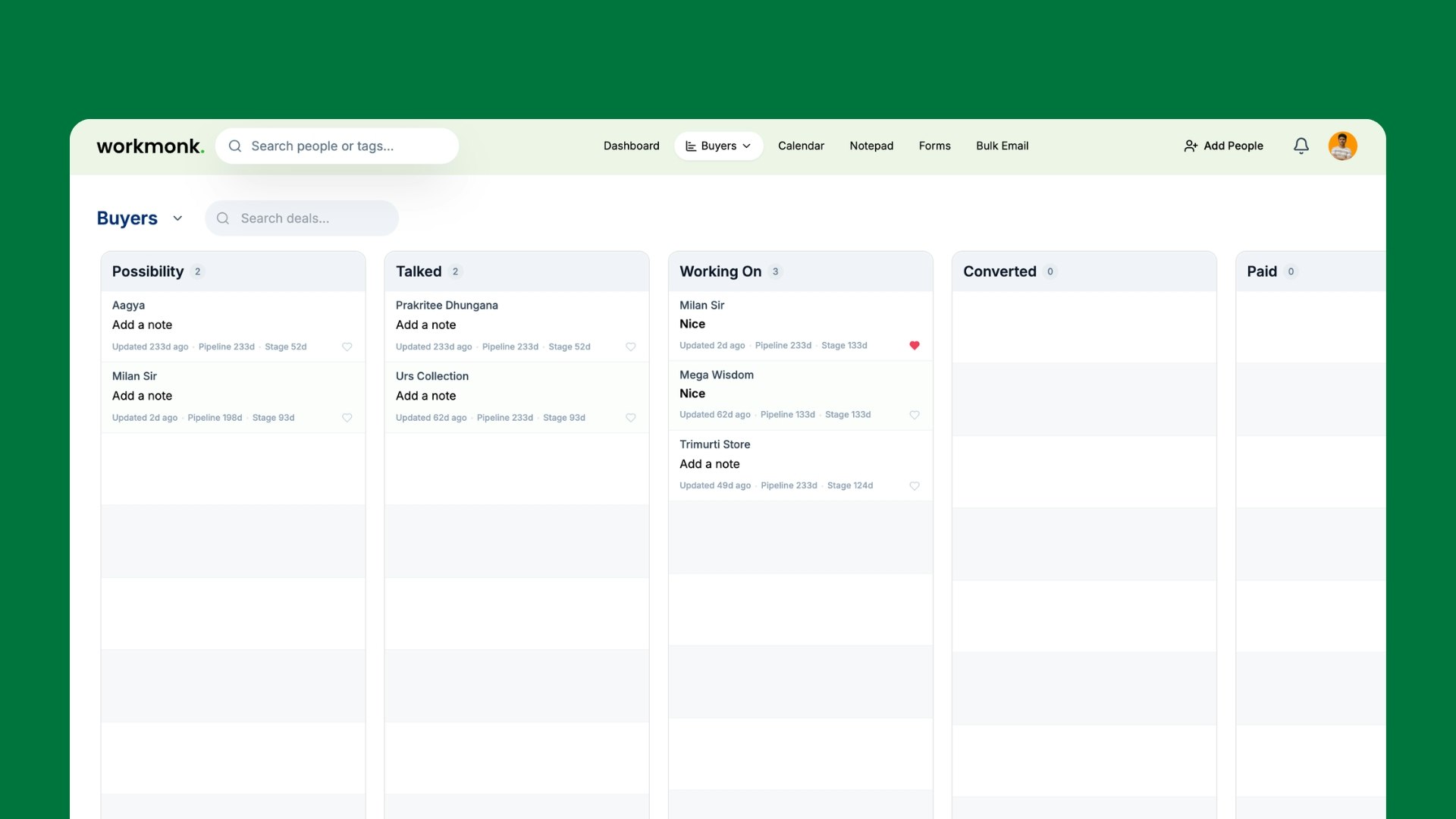Toggle heart on Mega Wisdom deal
The width and height of the screenshot is (1456, 819).
pos(914,415)
